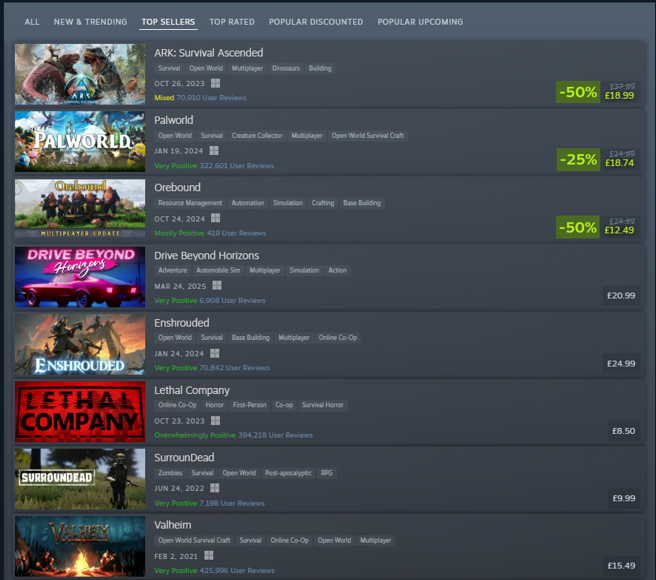Open the ARK: Survival Ascended title
656x580 pixels.
208,53
